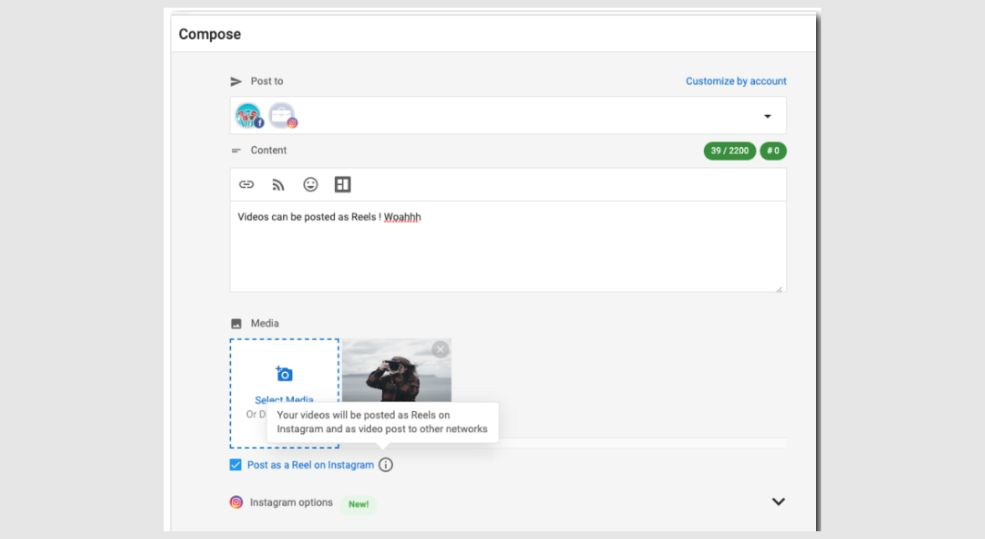Click the template layout icon in content toolbar
985x539 pixels.
pyautogui.click(x=342, y=185)
